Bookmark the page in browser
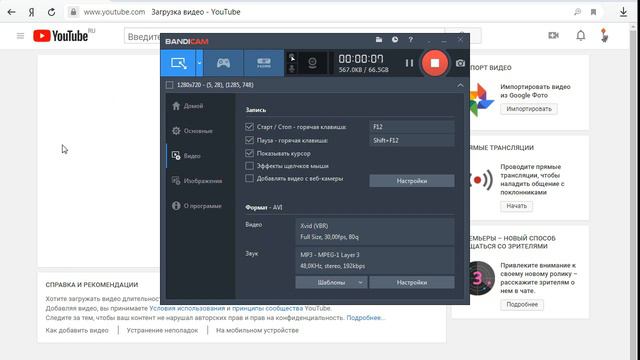Image resolution: width=640 pixels, height=360 pixels. (593, 12)
